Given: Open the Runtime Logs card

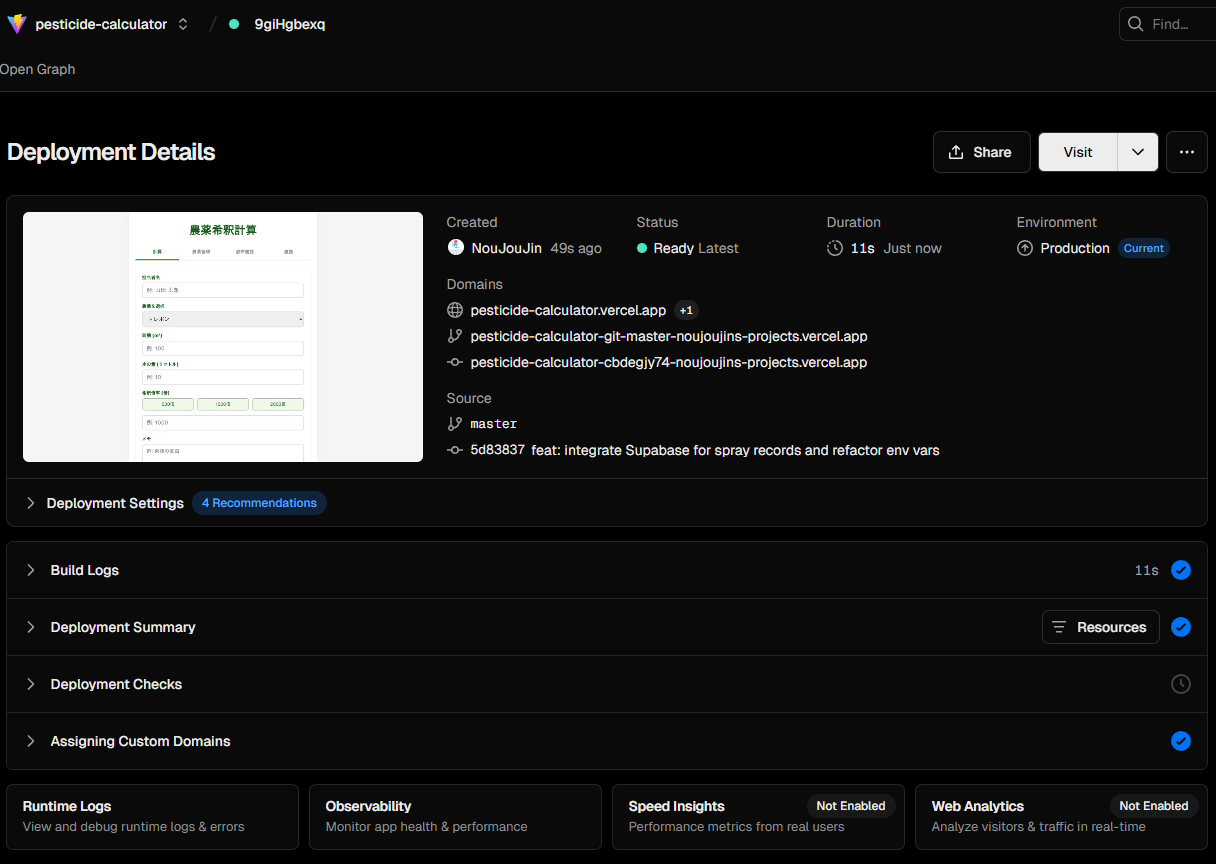Looking at the screenshot, I should click(x=152, y=816).
